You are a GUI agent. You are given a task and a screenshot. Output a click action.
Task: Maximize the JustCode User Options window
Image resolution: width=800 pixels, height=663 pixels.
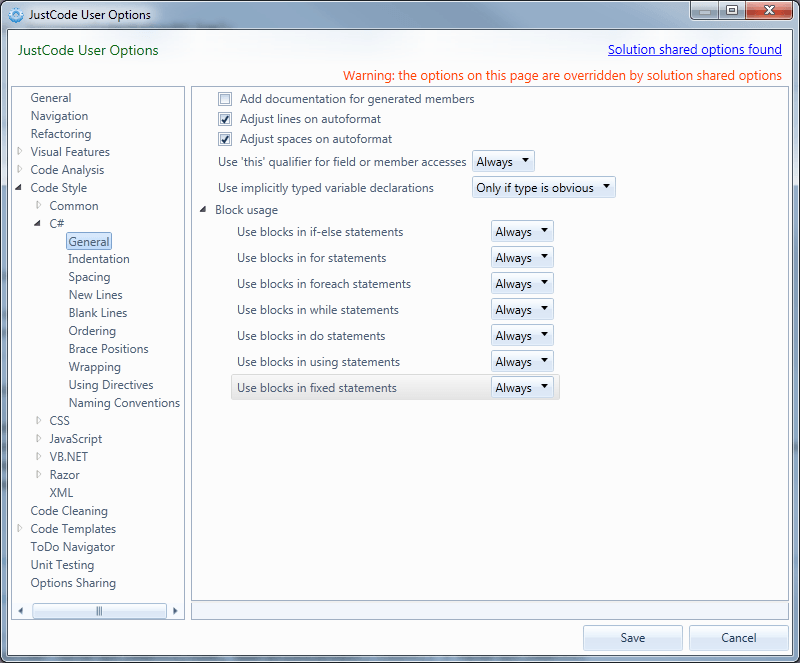tap(732, 10)
